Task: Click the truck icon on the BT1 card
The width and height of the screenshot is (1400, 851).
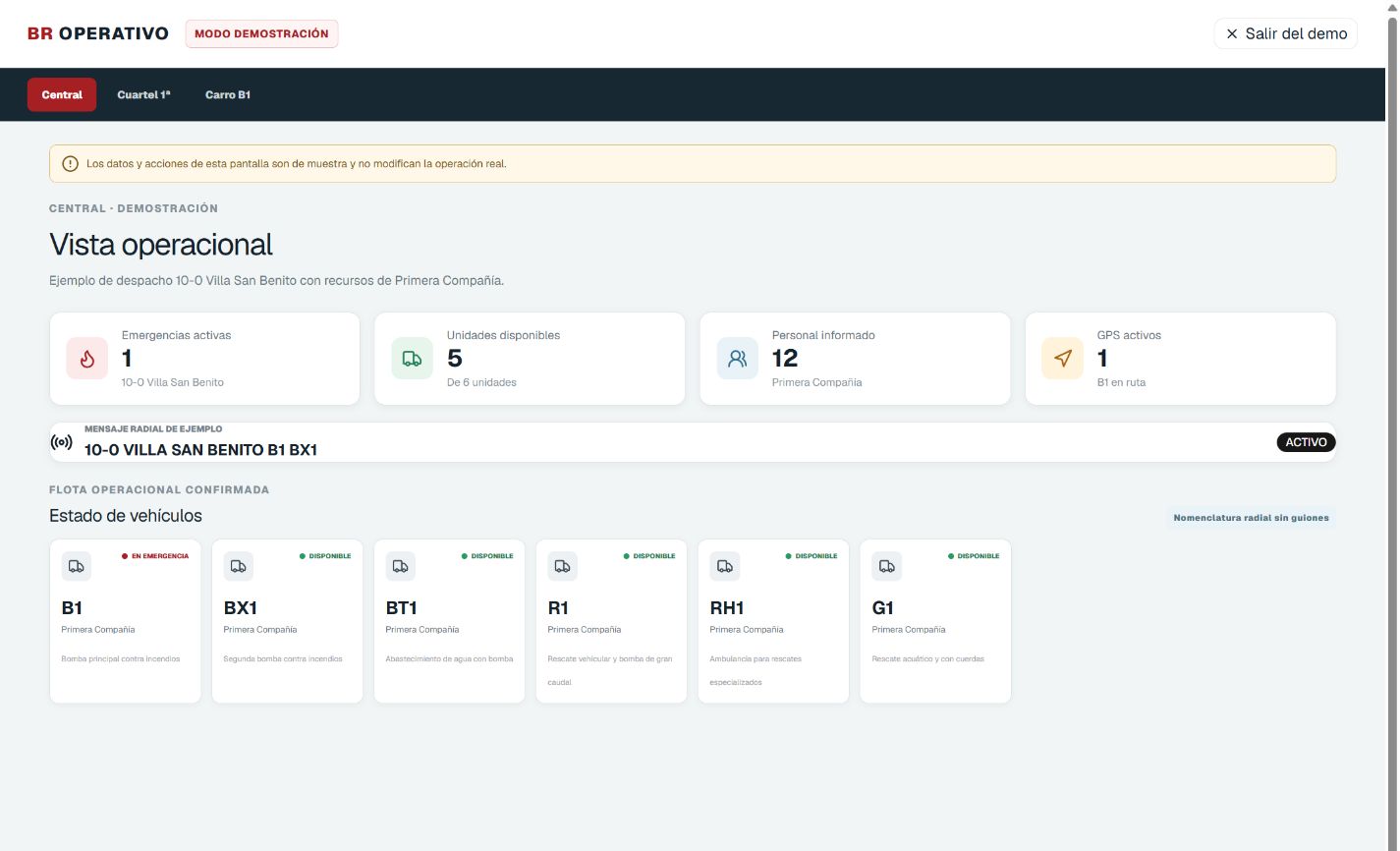Action: (401, 566)
